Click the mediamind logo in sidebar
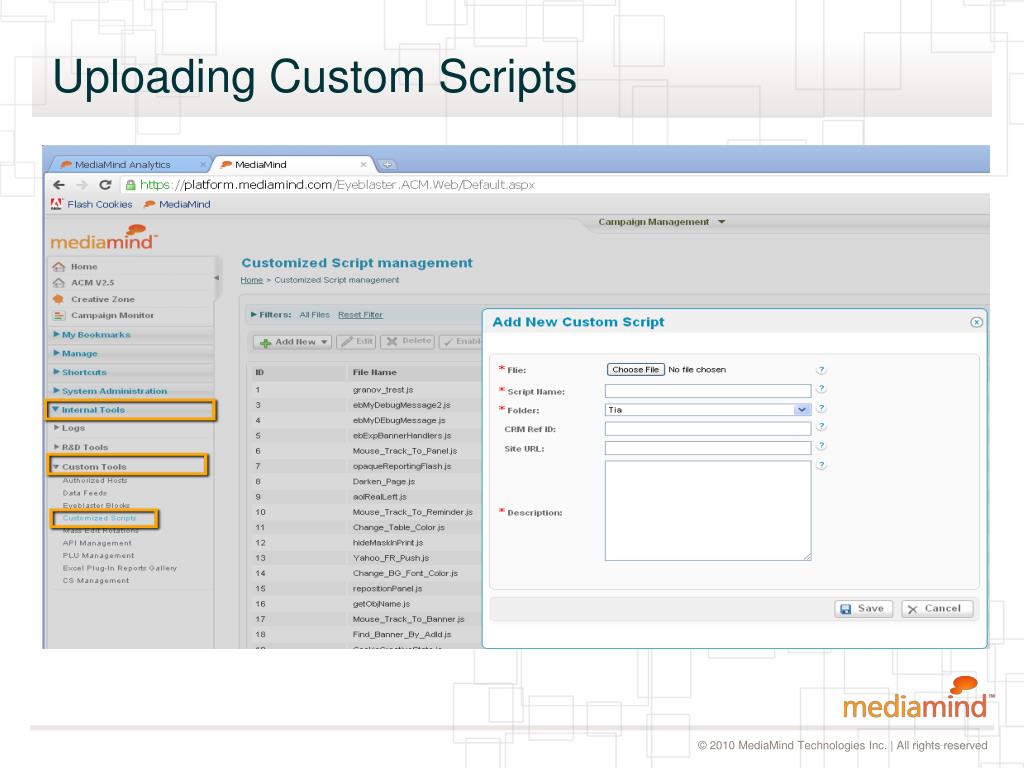This screenshot has height=768, width=1024. (104, 238)
